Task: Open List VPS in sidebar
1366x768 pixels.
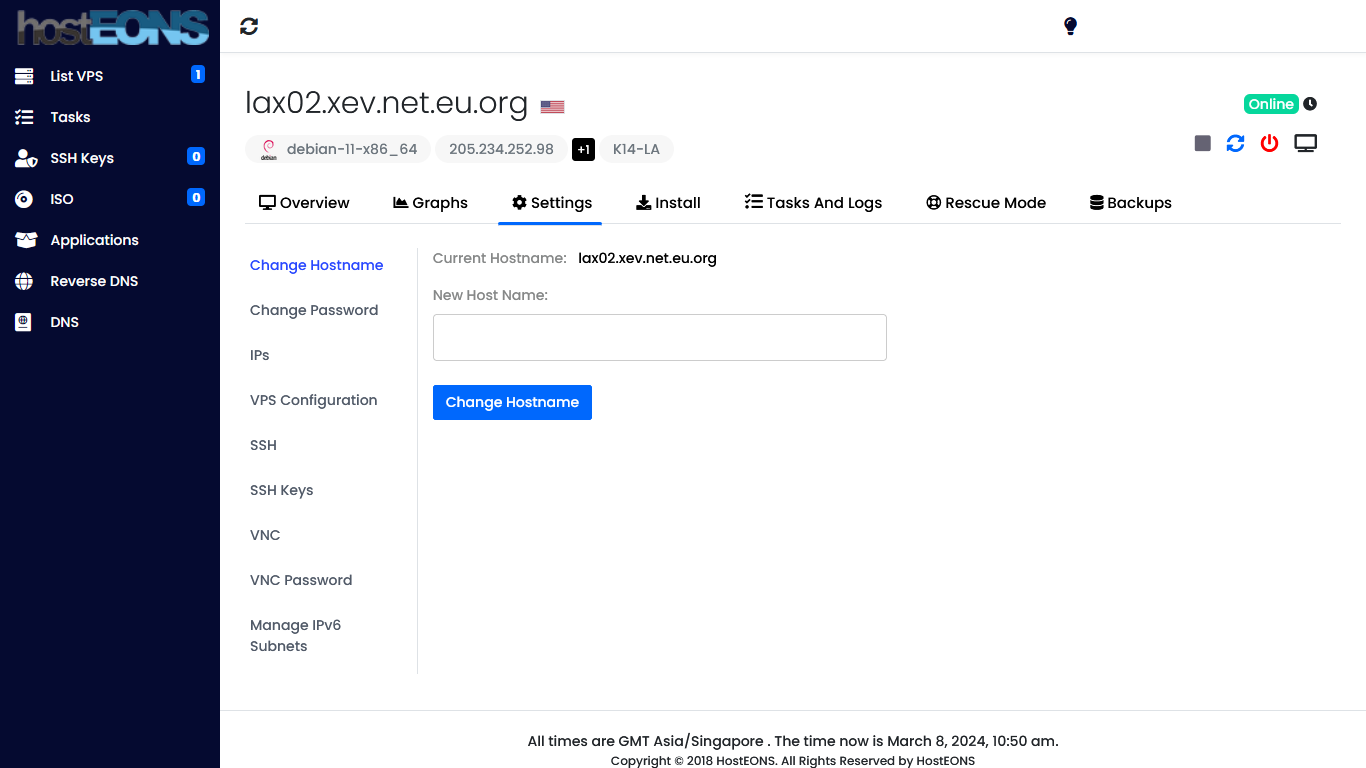Action: pyautogui.click(x=77, y=76)
